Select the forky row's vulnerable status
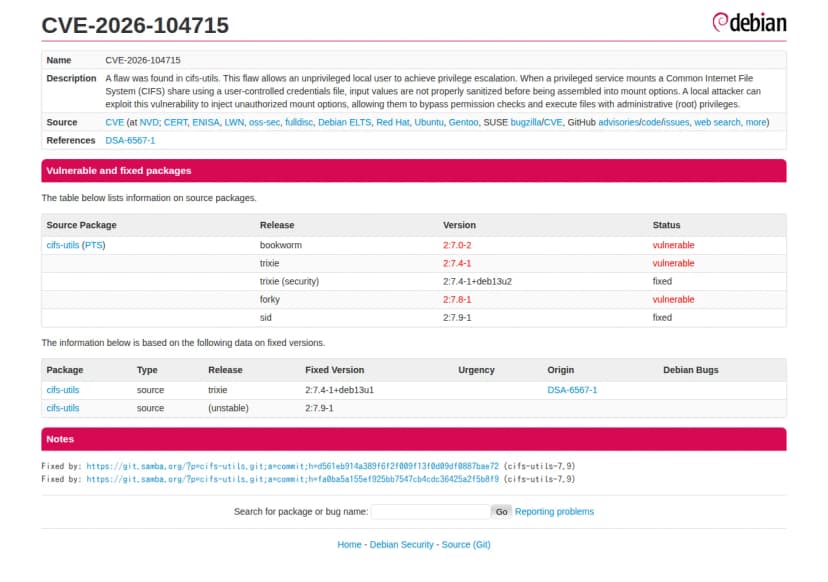The image size is (828, 582). 673,299
